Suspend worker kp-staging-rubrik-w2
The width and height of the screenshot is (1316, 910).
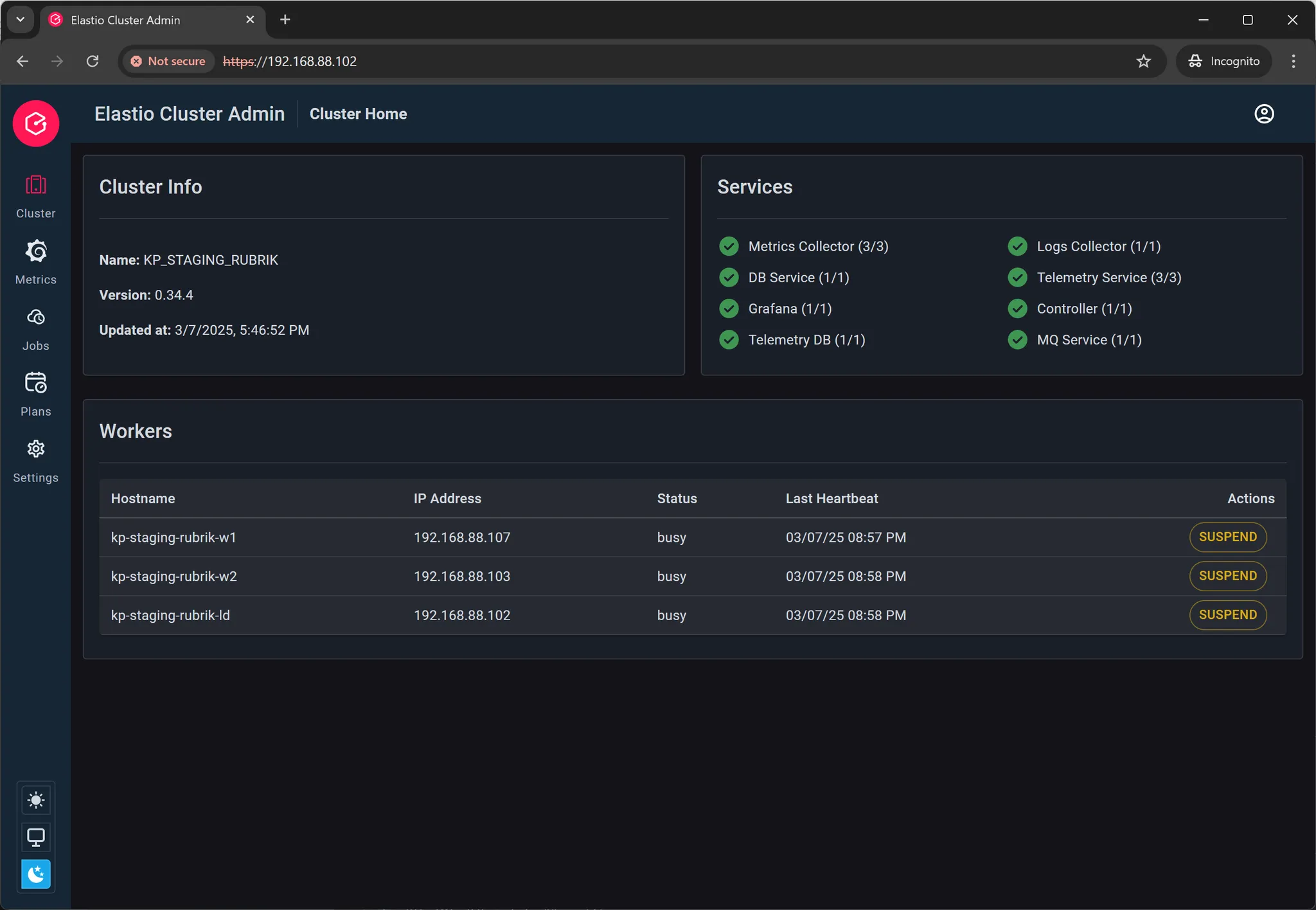tap(1227, 576)
